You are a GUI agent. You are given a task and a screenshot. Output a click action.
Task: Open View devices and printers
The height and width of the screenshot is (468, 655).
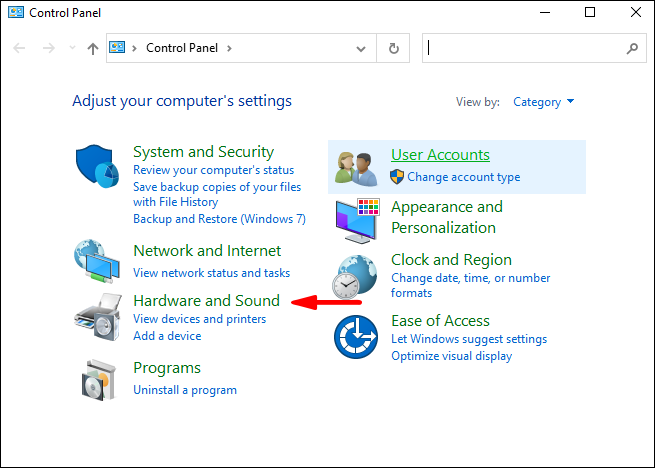199,319
